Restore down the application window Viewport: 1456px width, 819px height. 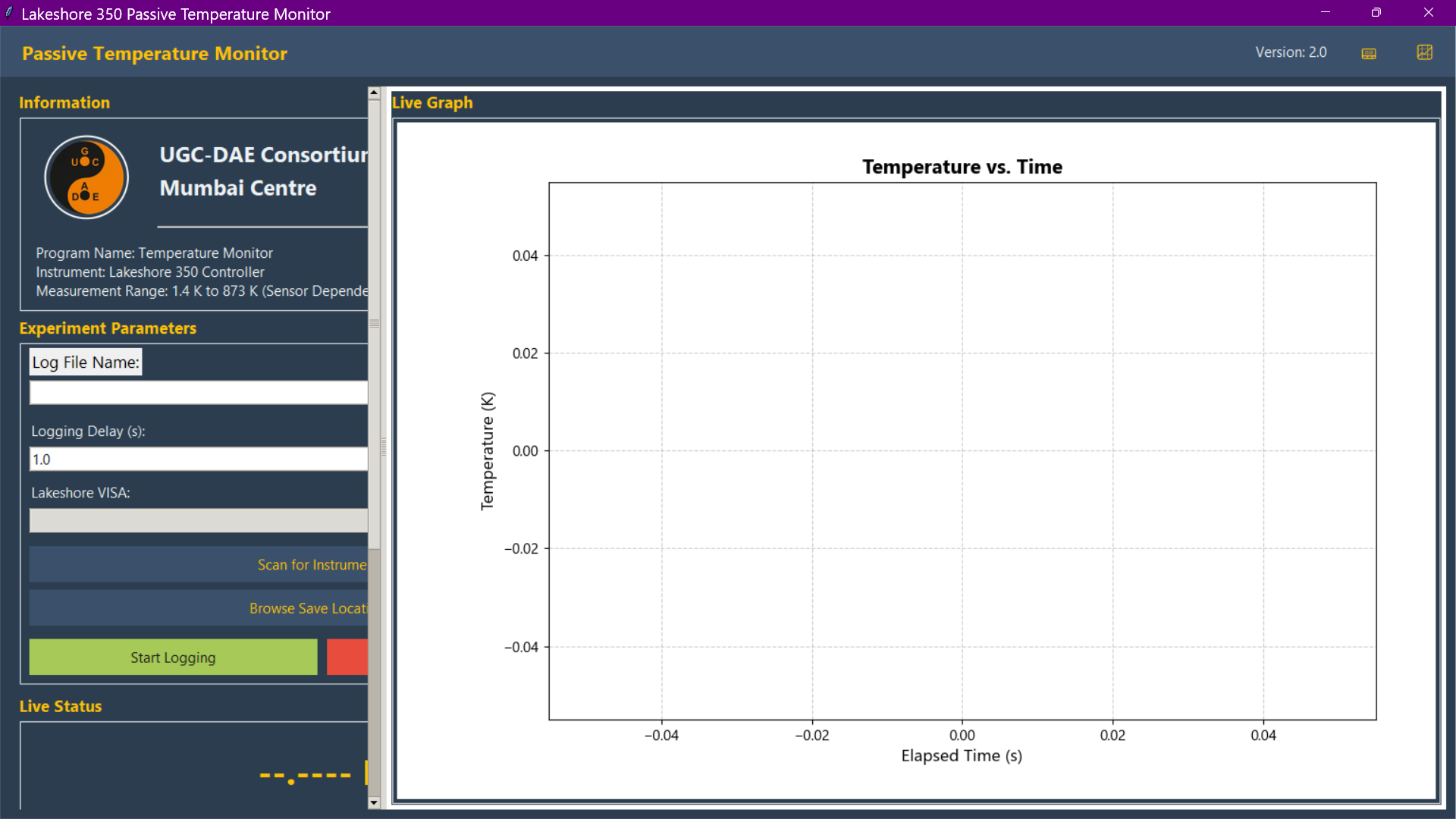(x=1376, y=13)
